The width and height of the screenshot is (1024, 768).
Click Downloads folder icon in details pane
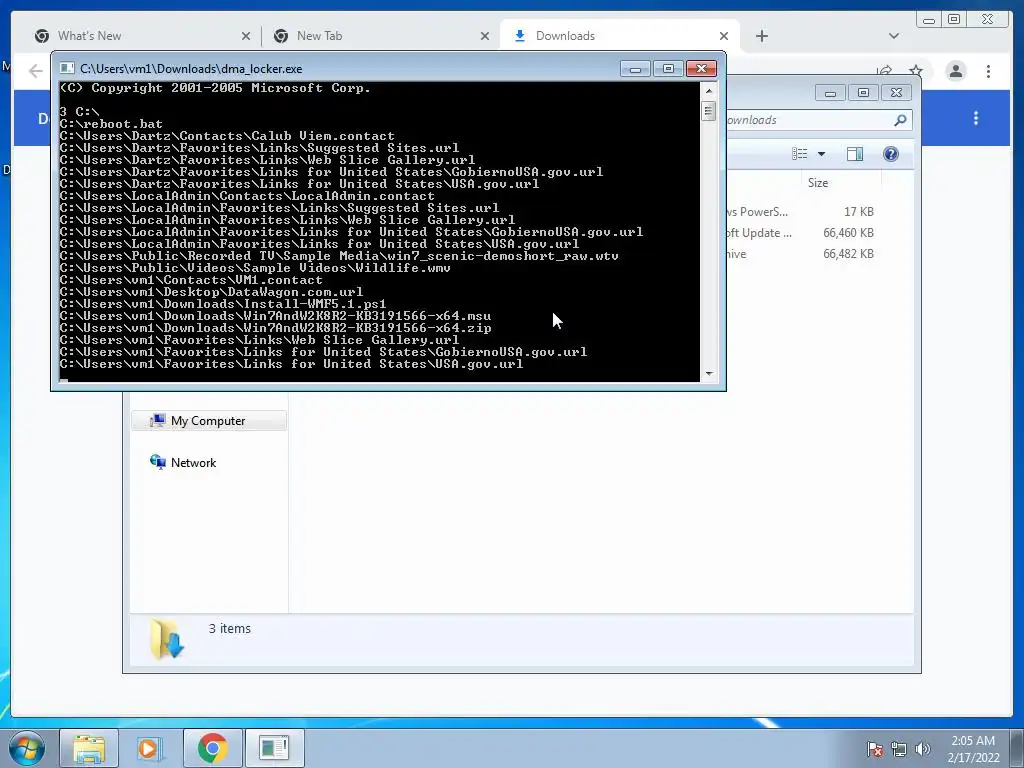(167, 640)
